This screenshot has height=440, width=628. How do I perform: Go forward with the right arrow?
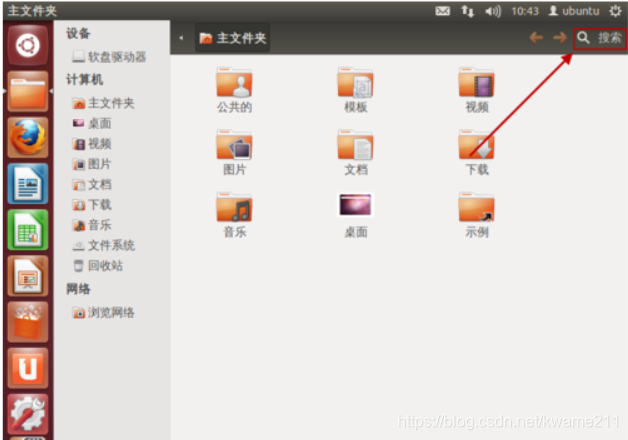[x=560, y=38]
